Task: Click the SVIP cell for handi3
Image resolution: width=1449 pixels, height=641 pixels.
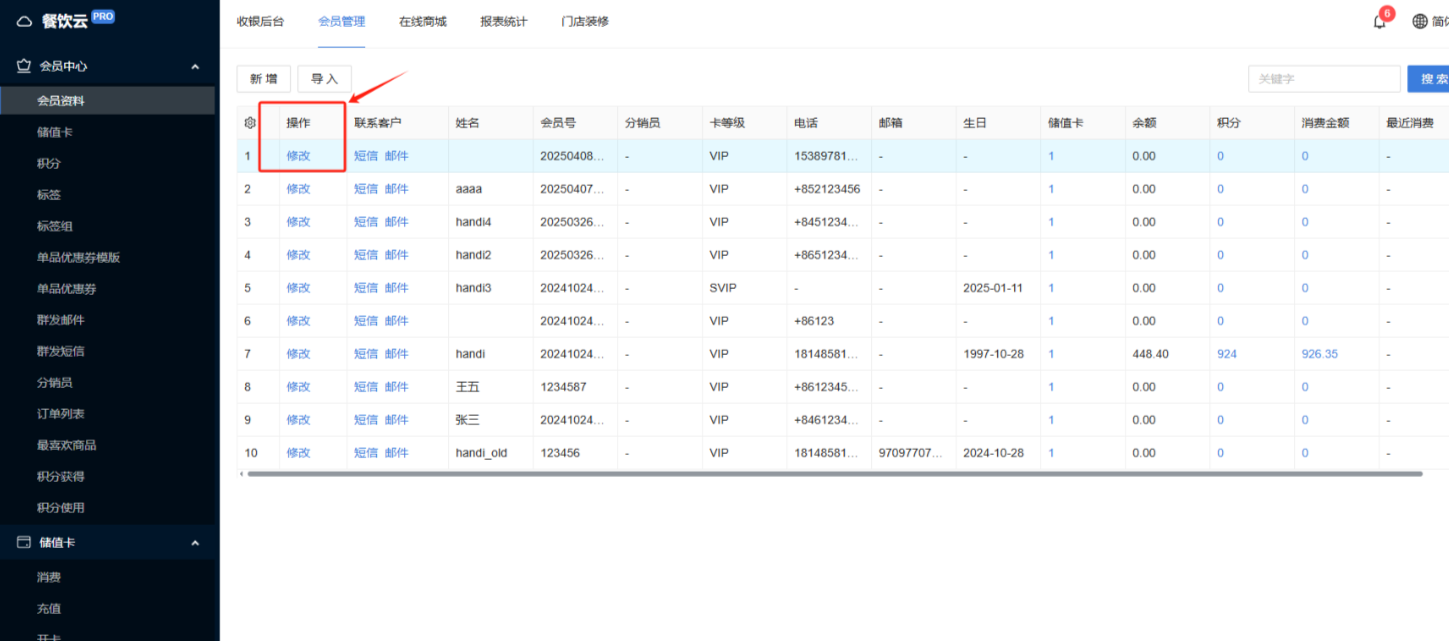Action: (723, 288)
